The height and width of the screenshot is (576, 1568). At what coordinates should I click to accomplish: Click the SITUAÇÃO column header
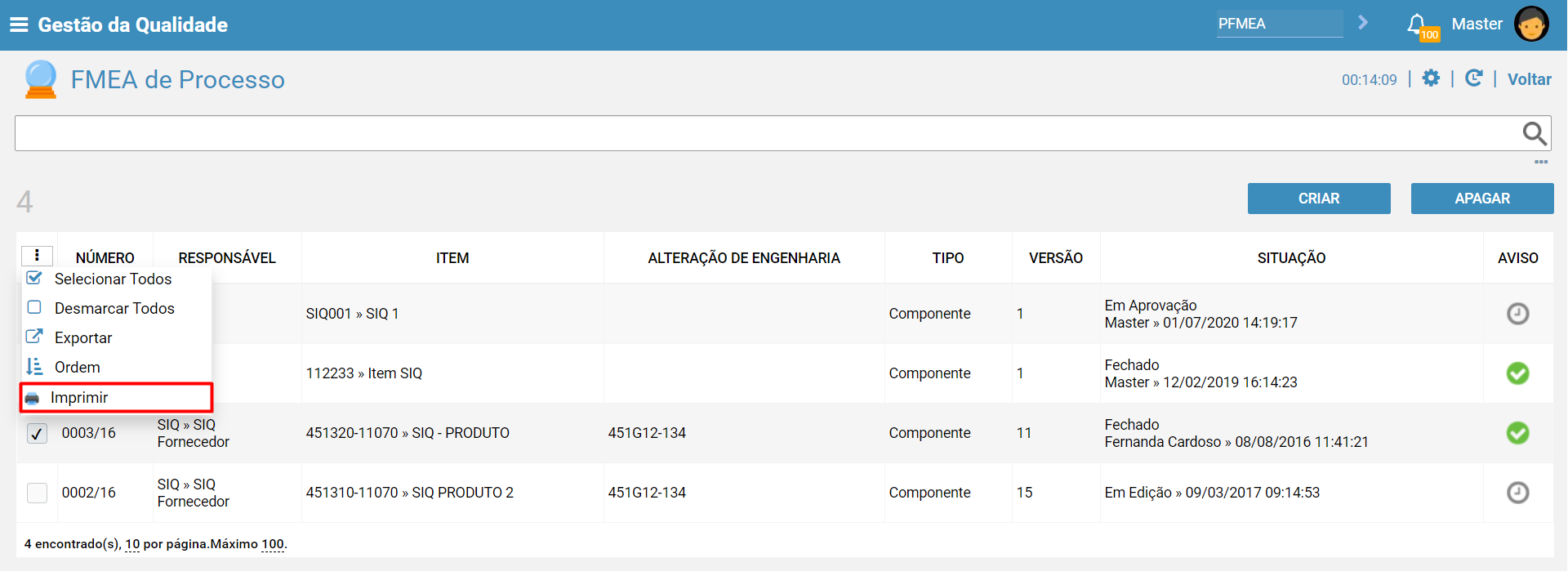pyautogui.click(x=1291, y=258)
